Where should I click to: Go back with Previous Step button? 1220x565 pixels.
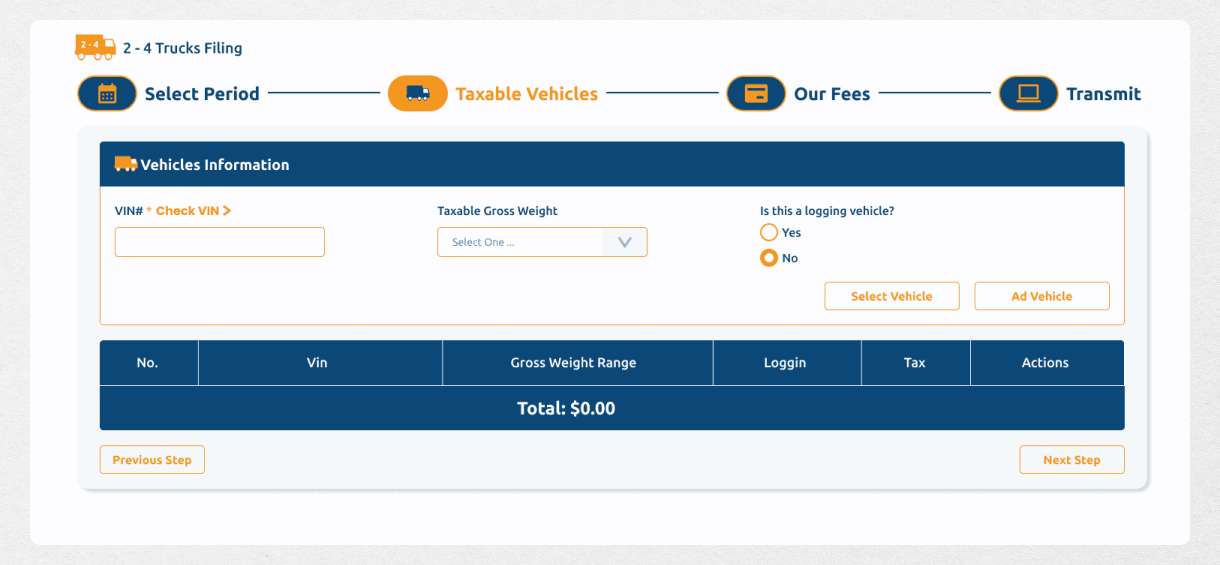click(152, 460)
